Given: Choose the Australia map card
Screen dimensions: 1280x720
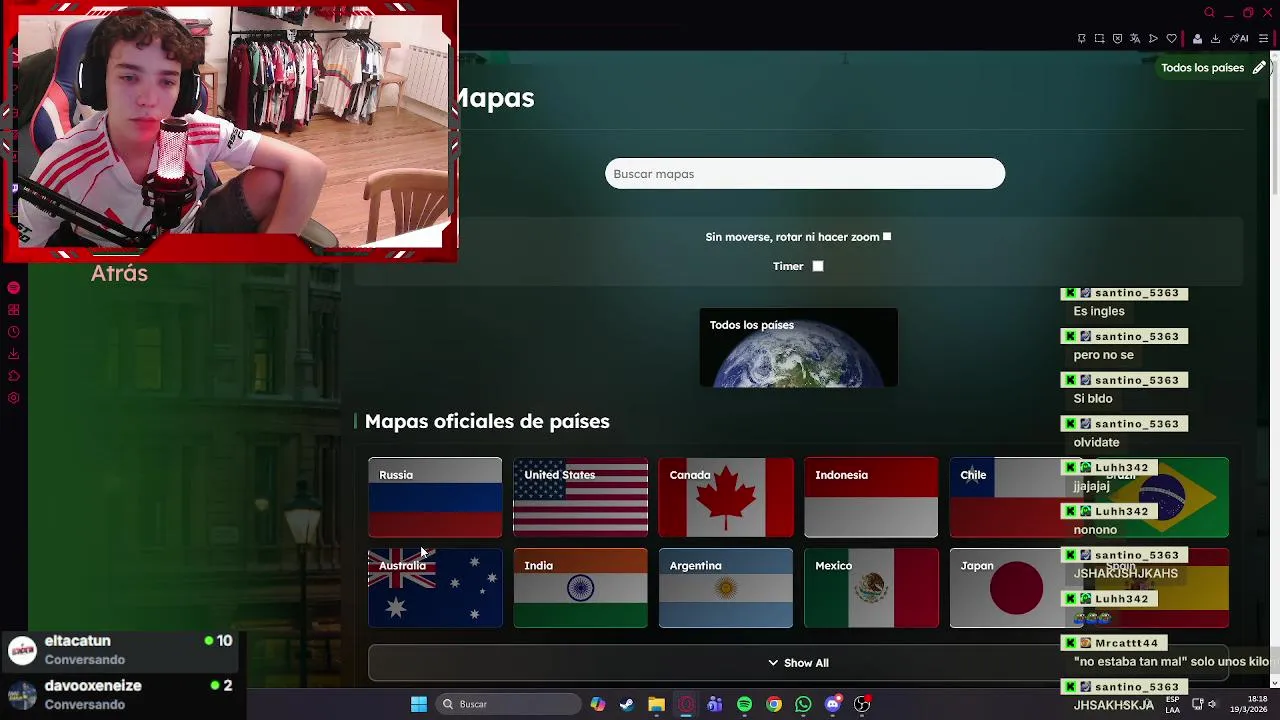Looking at the screenshot, I should [x=435, y=588].
